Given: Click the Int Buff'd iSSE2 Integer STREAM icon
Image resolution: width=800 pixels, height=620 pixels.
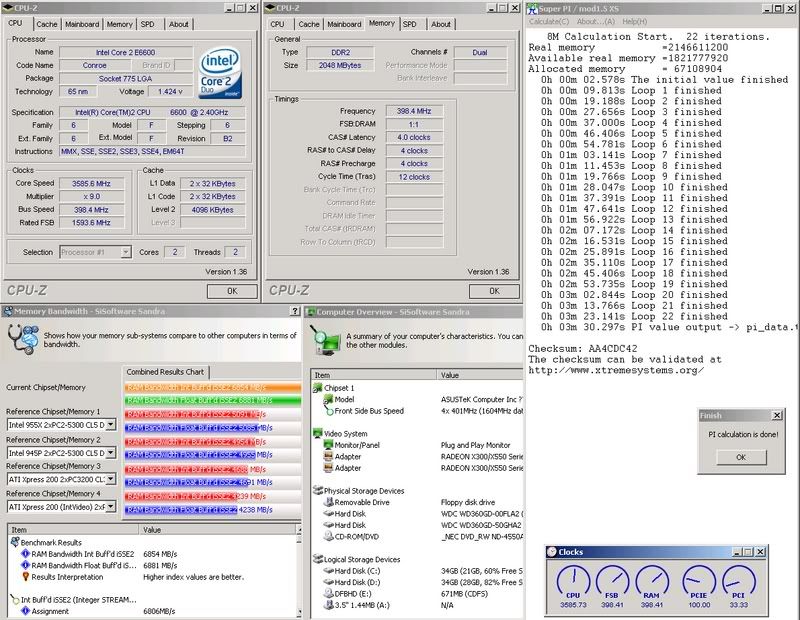Looking at the screenshot, I should click(x=15, y=600).
